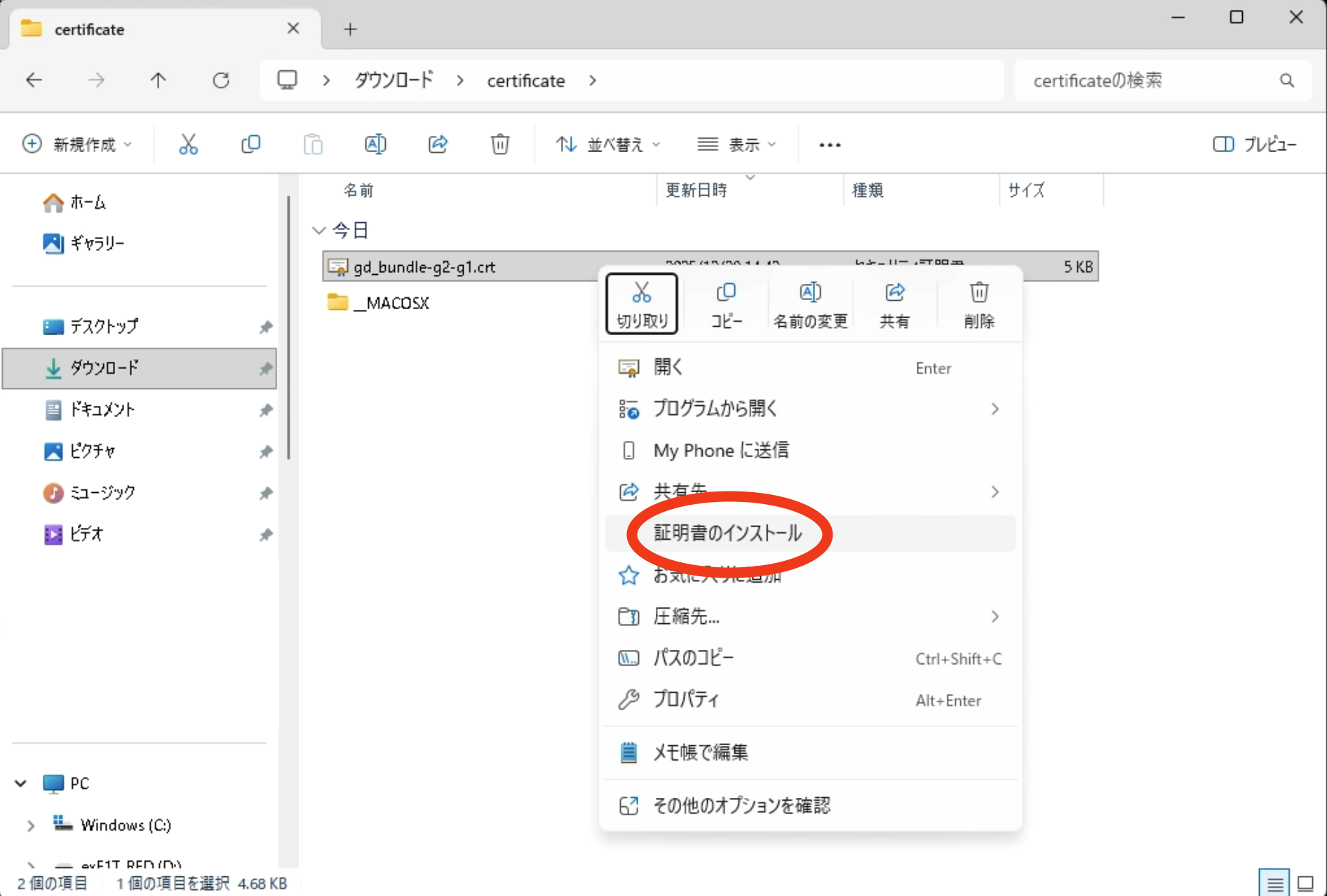1327x896 pixels.
Task: Switch to large icons view in status bar
Action: (1305, 883)
